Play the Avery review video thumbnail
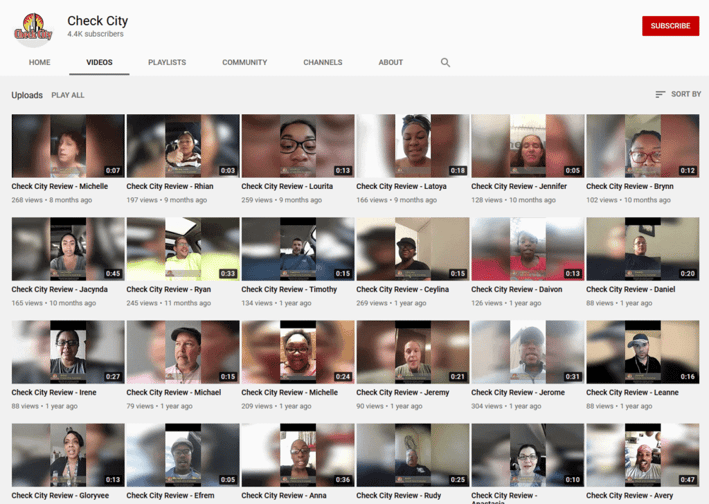This screenshot has width=709, height=504. [x=643, y=455]
